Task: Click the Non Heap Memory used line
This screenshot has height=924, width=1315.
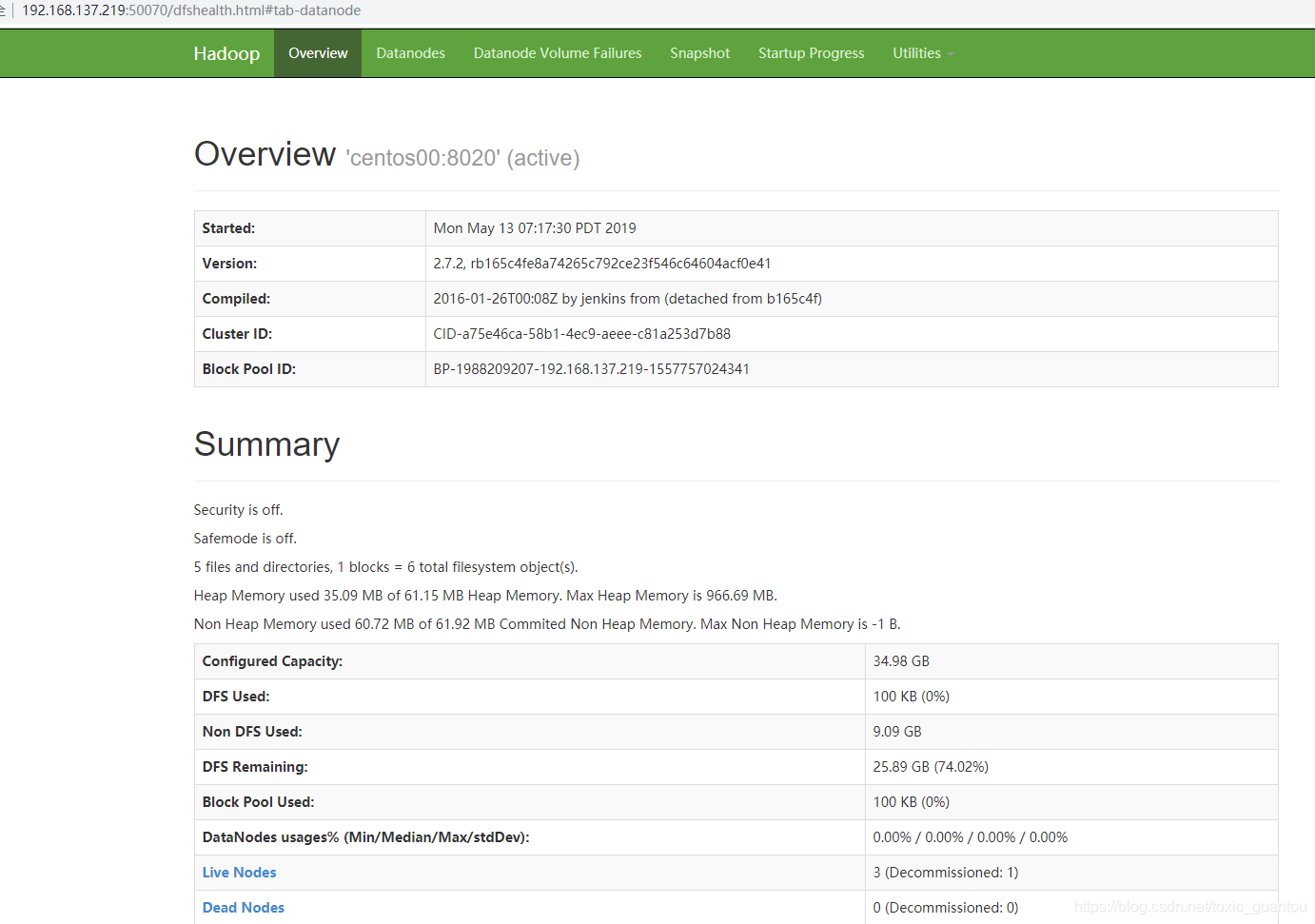Action: tap(547, 624)
